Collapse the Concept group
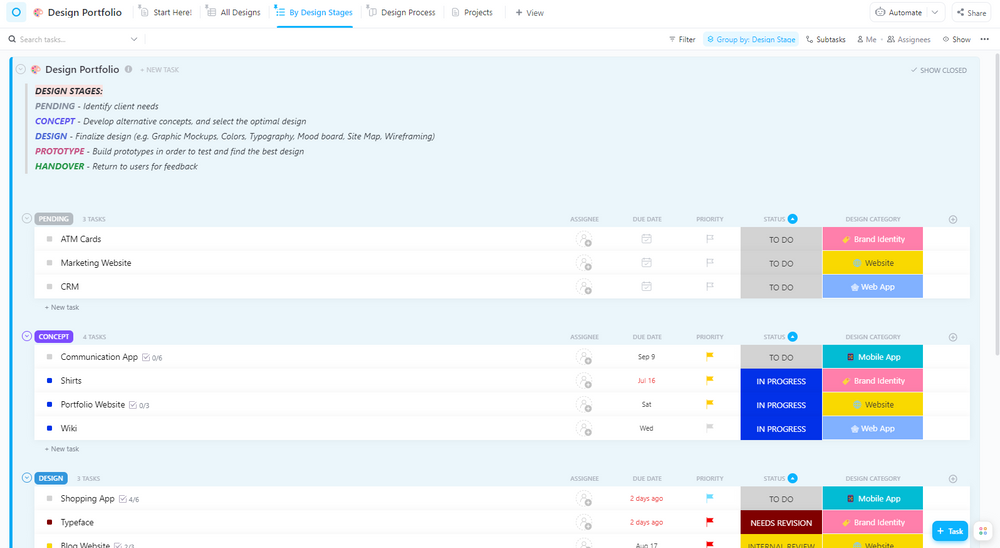 [x=27, y=336]
